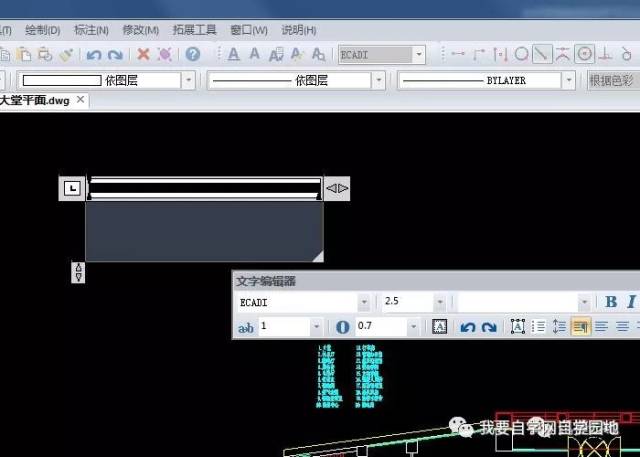Toggle the highlighted diagonal line snap icon
640x457 pixels.
(542, 54)
